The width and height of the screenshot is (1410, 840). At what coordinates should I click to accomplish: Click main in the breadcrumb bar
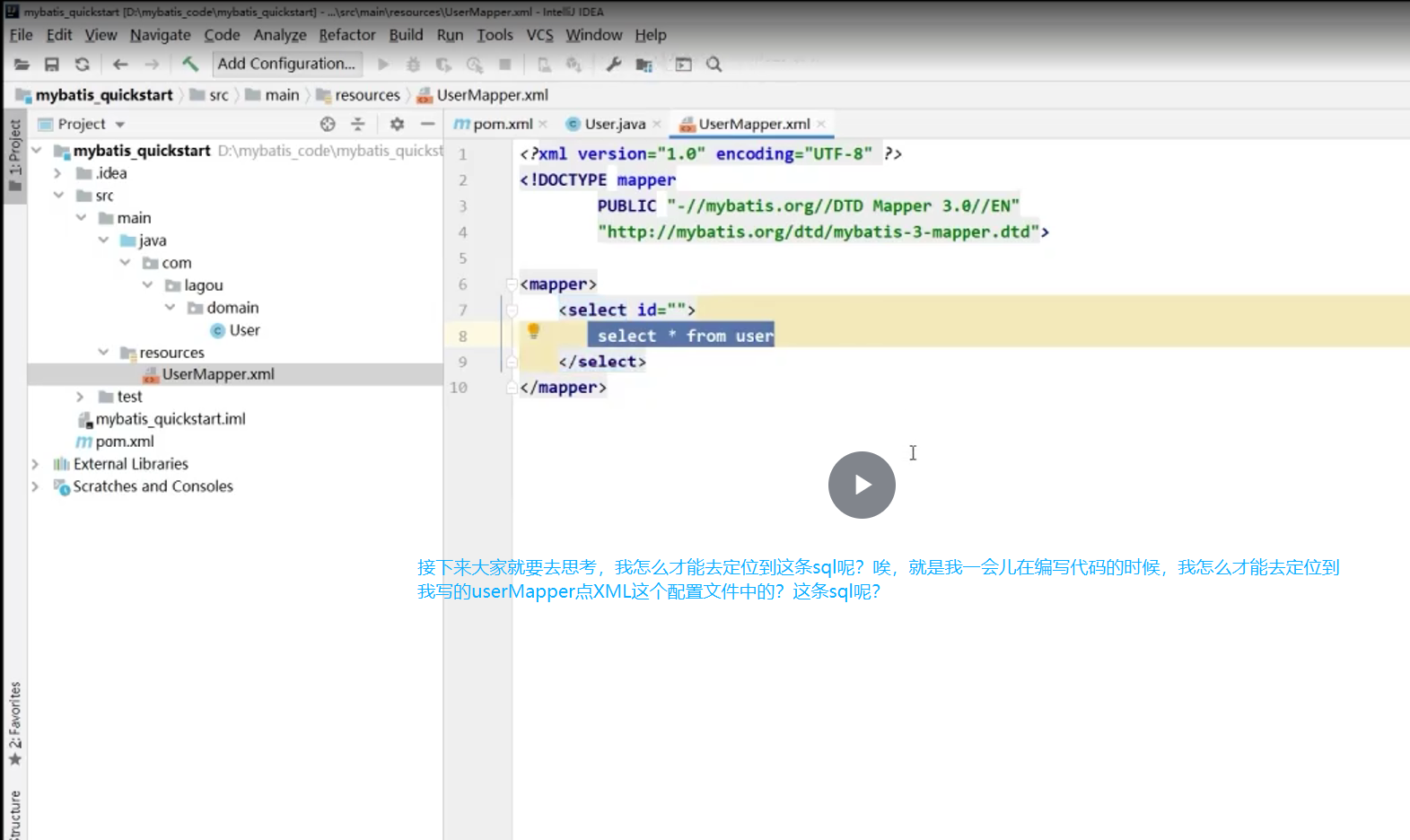(273, 95)
